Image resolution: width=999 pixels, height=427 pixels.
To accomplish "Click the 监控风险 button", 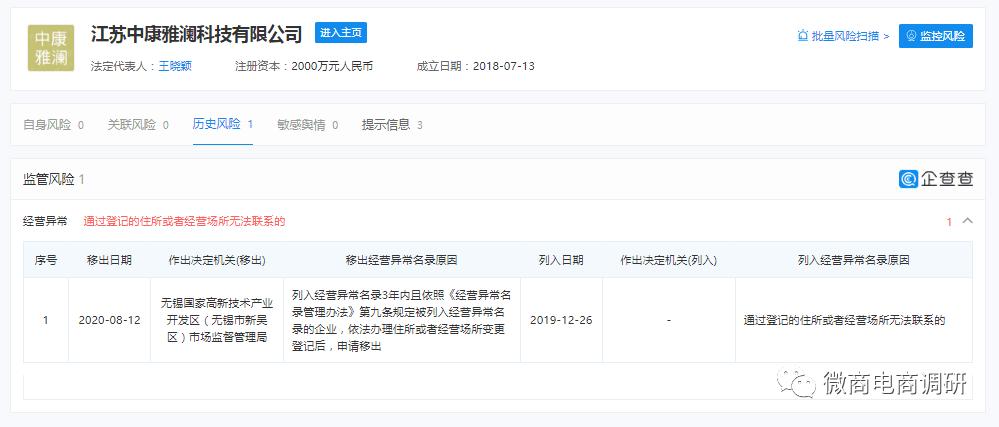I will (x=935, y=36).
